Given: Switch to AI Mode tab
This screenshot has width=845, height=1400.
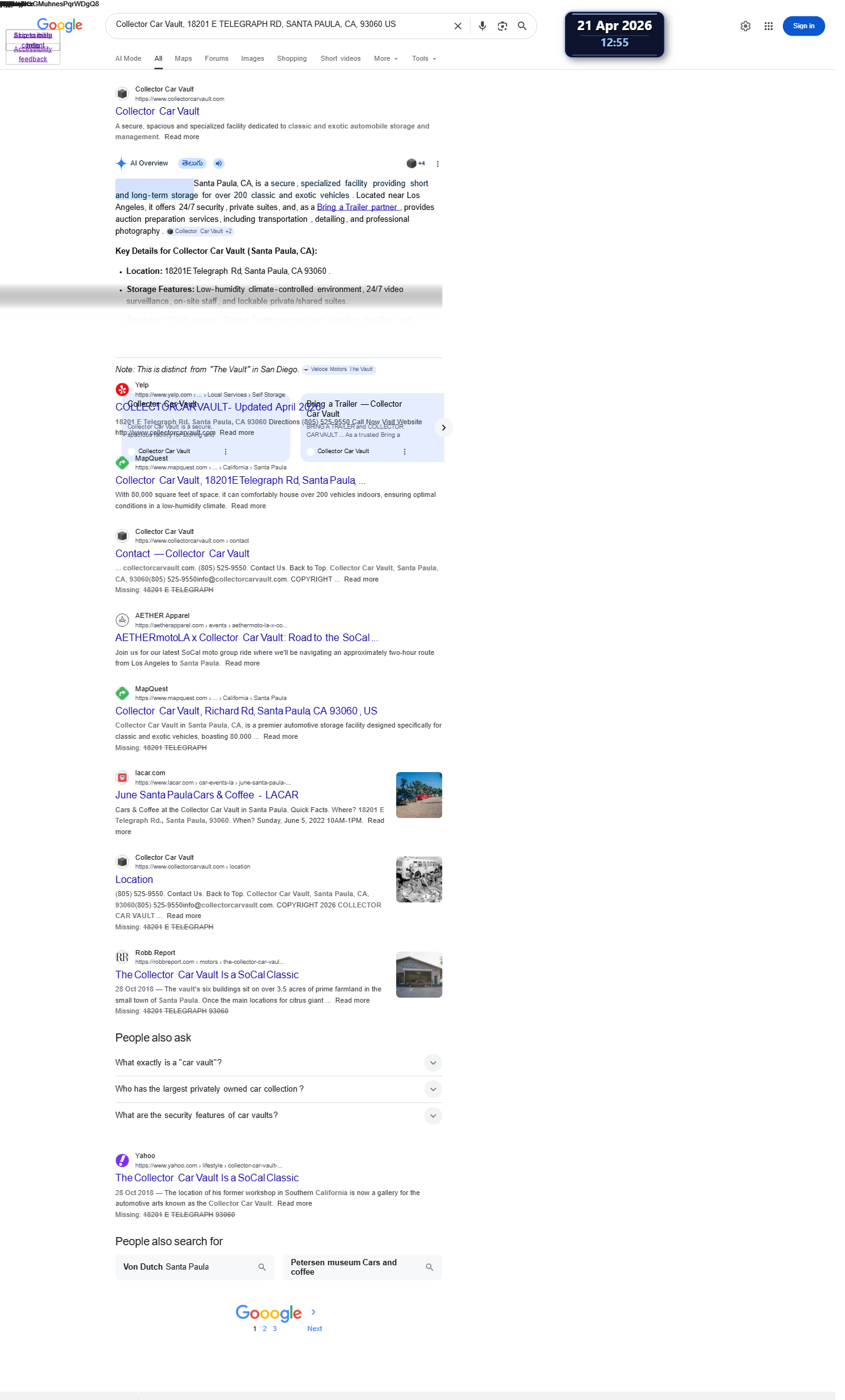Looking at the screenshot, I should [x=128, y=59].
